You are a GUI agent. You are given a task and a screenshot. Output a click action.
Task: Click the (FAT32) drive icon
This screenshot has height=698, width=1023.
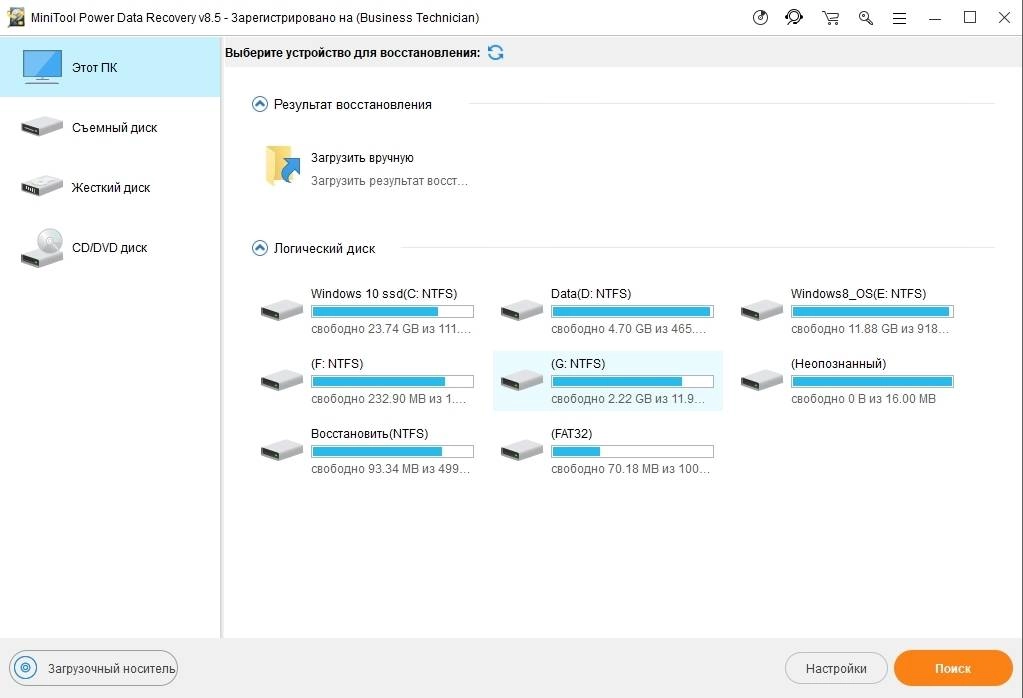(522, 449)
